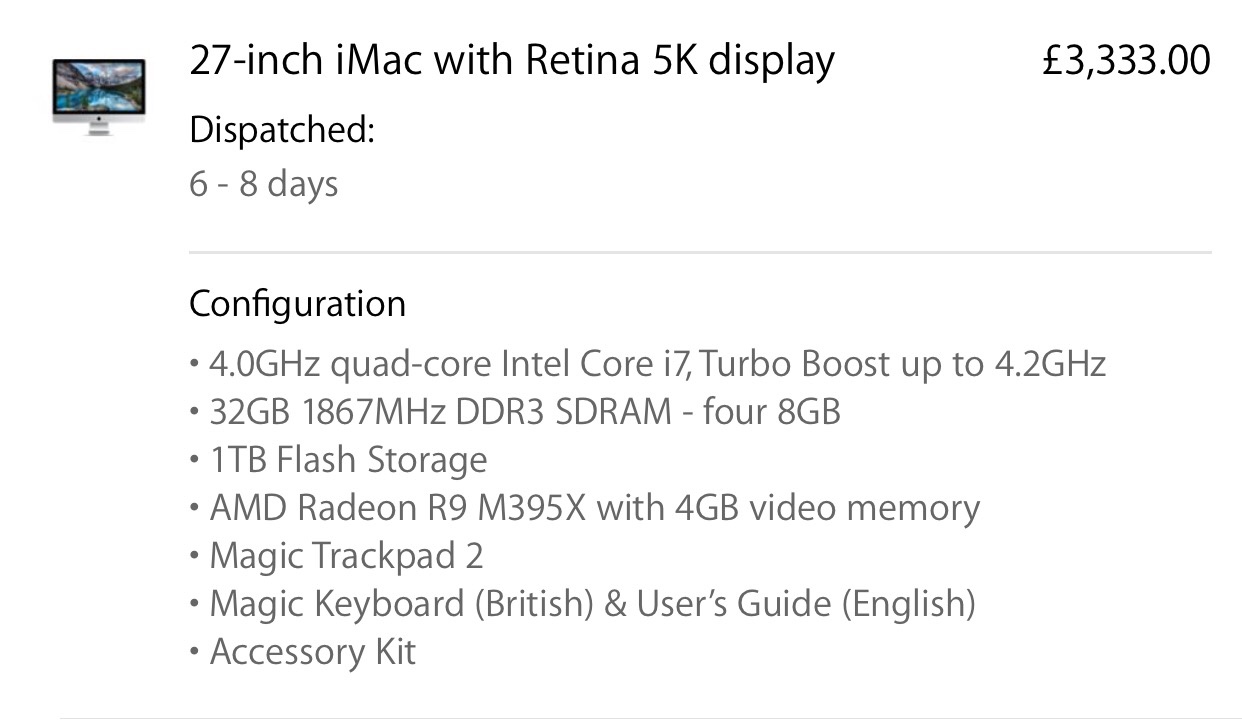Click the bullet before Magic Trackpad 2
Viewport: 1242px width, 720px height.
tap(194, 557)
